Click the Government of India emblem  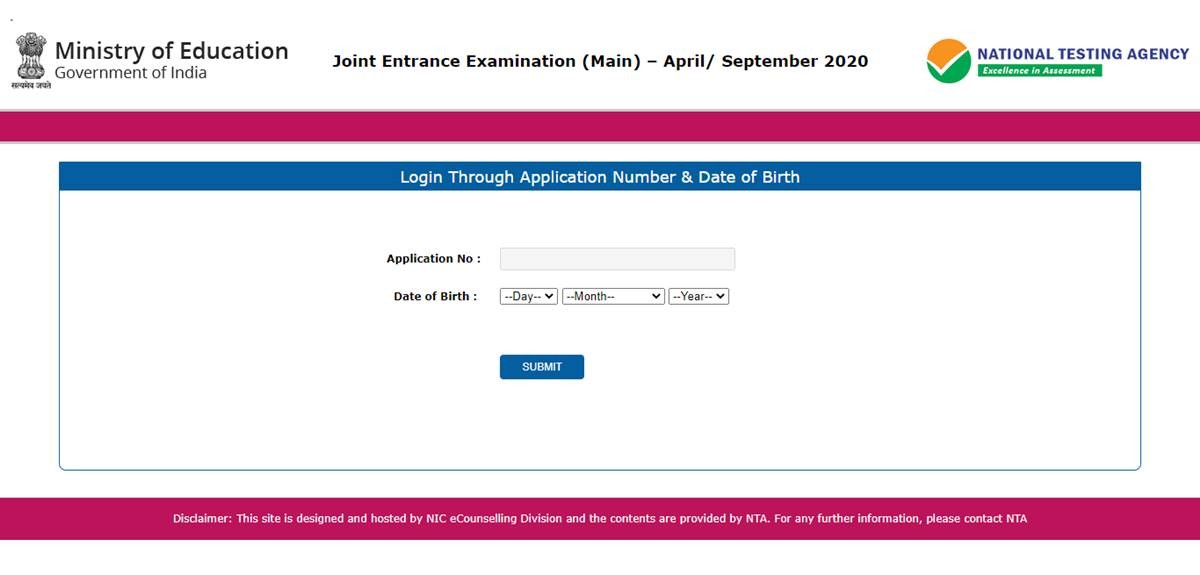[x=30, y=56]
